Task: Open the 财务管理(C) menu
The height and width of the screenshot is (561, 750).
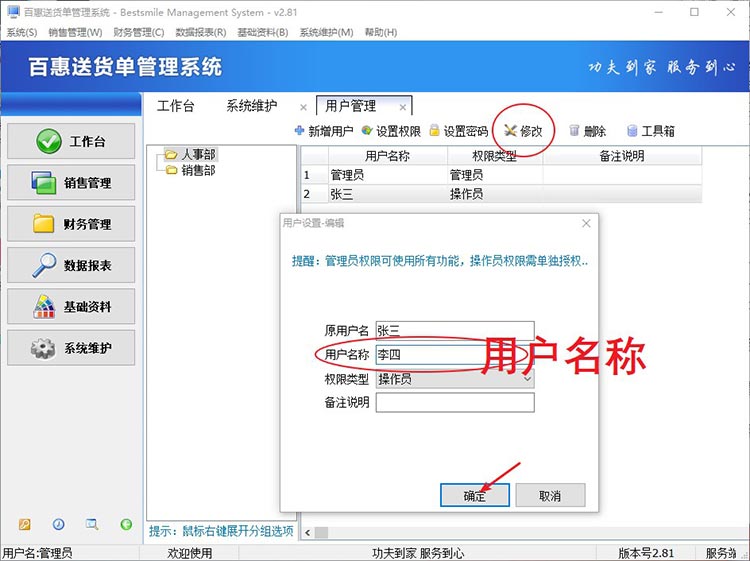Action: 139,32
